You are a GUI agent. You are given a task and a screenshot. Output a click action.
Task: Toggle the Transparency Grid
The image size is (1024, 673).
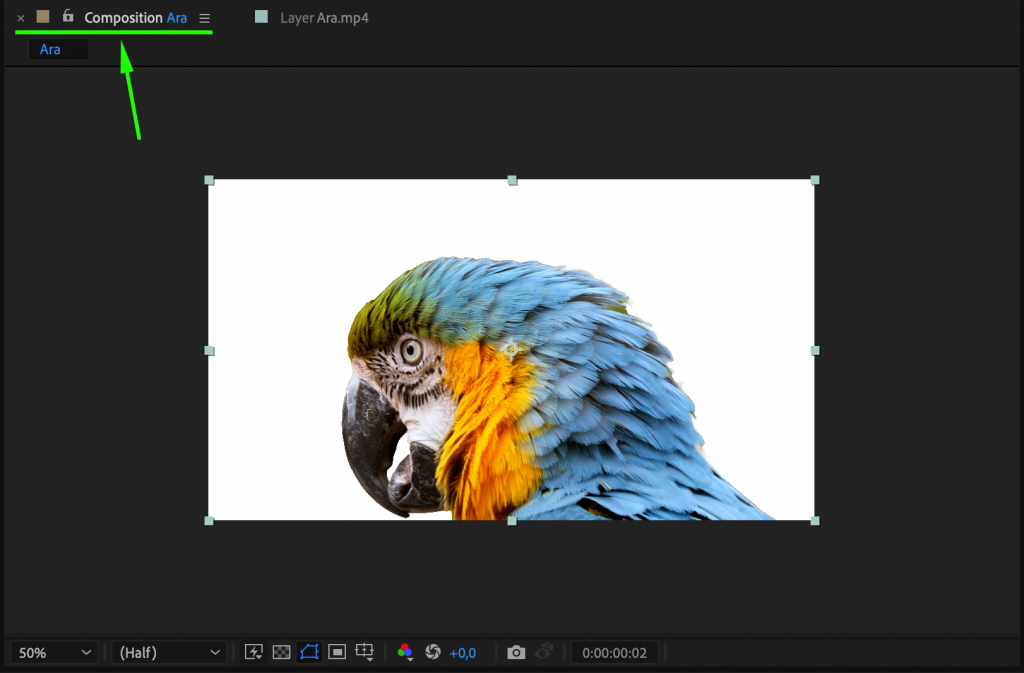click(x=281, y=652)
